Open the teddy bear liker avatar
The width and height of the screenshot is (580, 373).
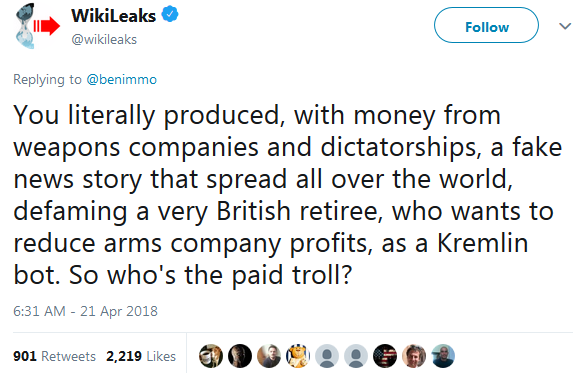point(298,356)
